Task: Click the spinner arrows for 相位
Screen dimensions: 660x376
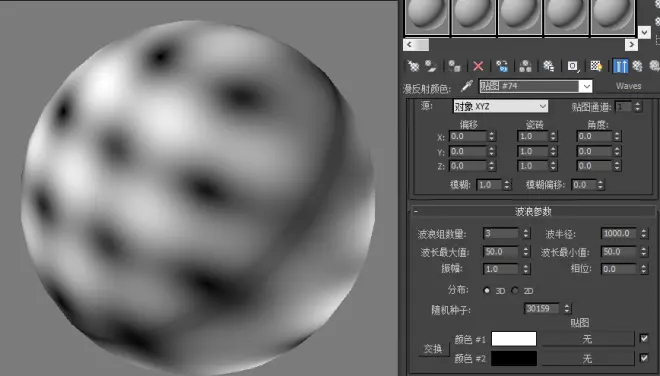Action: click(x=644, y=269)
